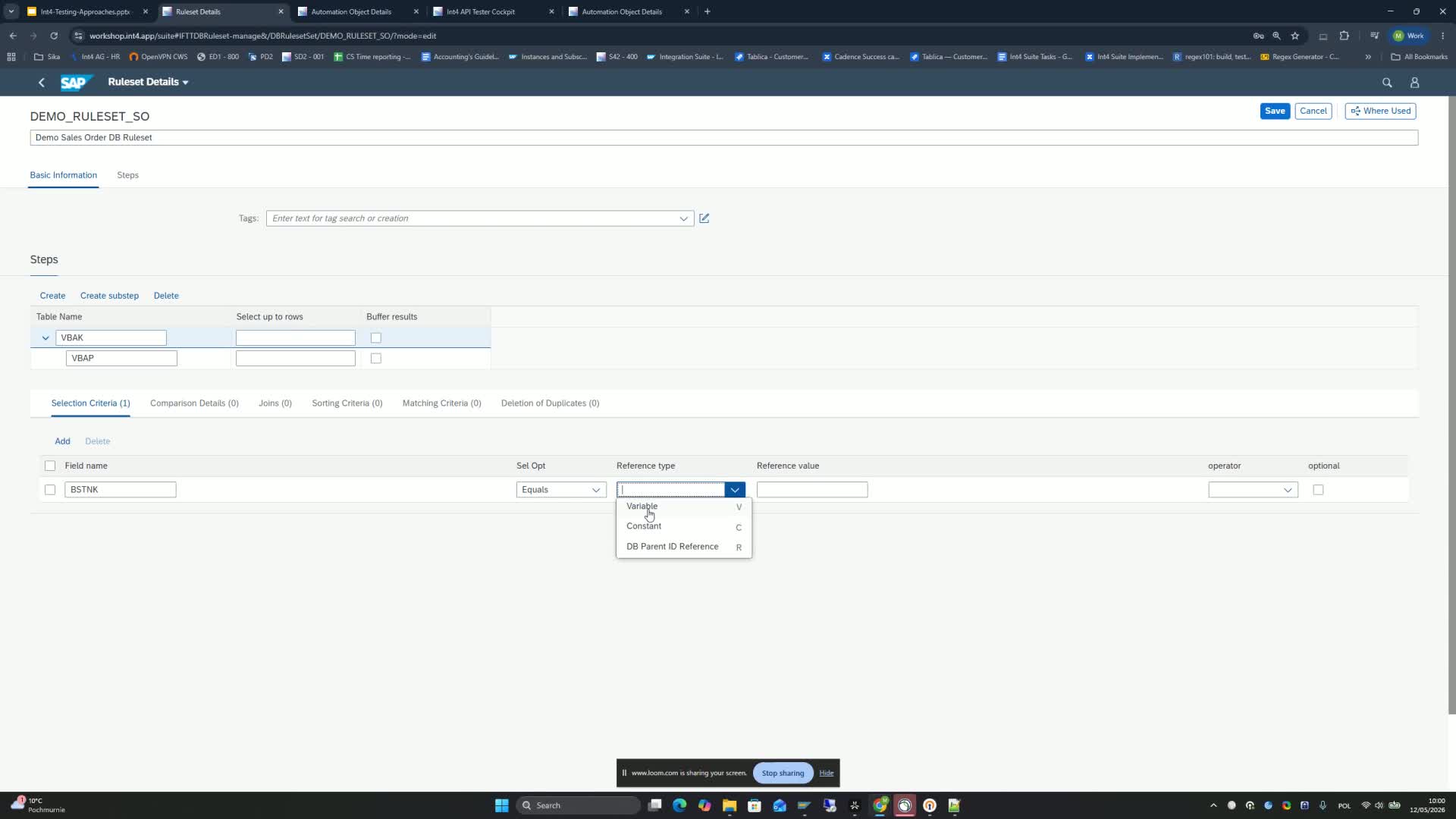Go back using the SAP header arrow
The image size is (1456, 819).
click(x=42, y=82)
